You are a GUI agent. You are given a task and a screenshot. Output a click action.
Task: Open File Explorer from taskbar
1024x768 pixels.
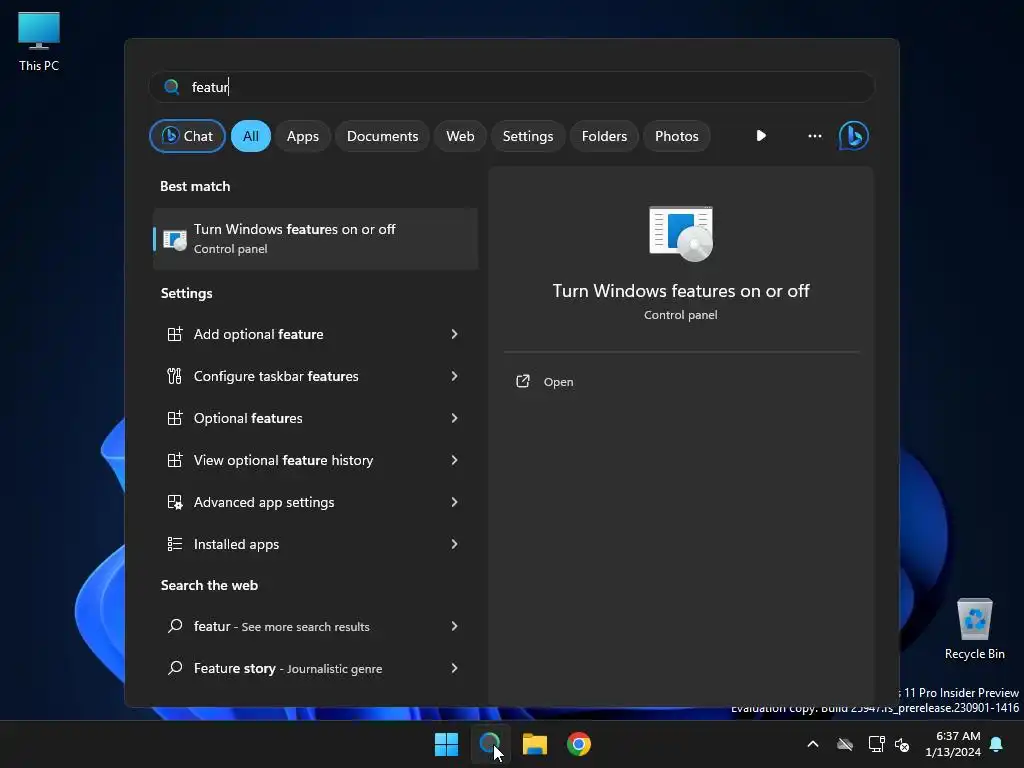534,744
